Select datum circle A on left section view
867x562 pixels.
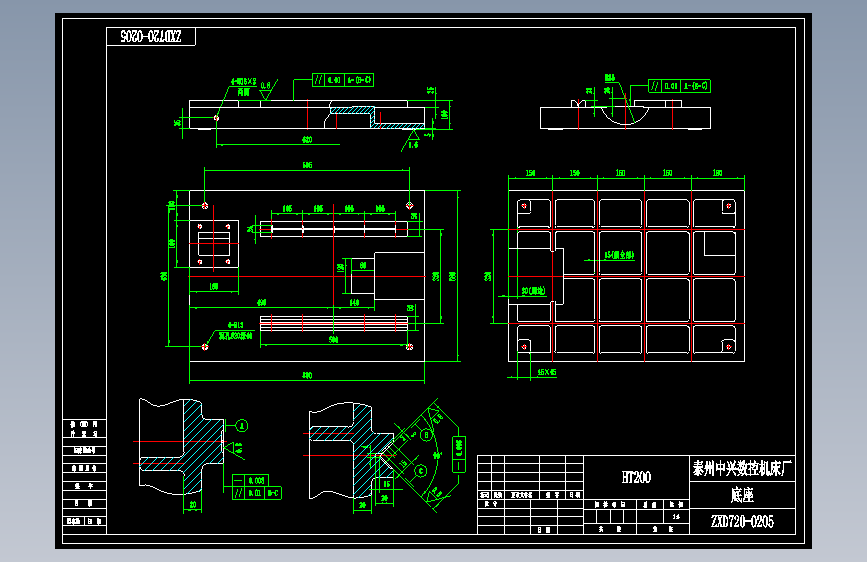[x=242, y=425]
